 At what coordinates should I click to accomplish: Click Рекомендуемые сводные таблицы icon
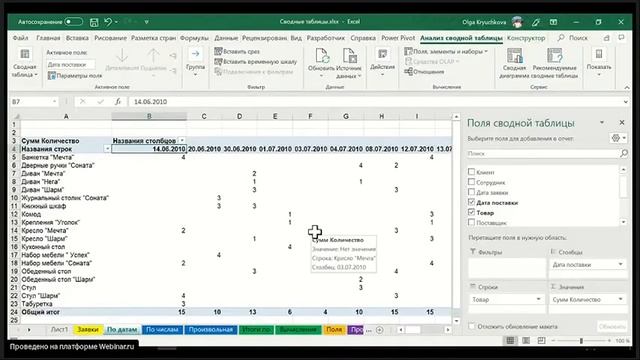tap(555, 56)
